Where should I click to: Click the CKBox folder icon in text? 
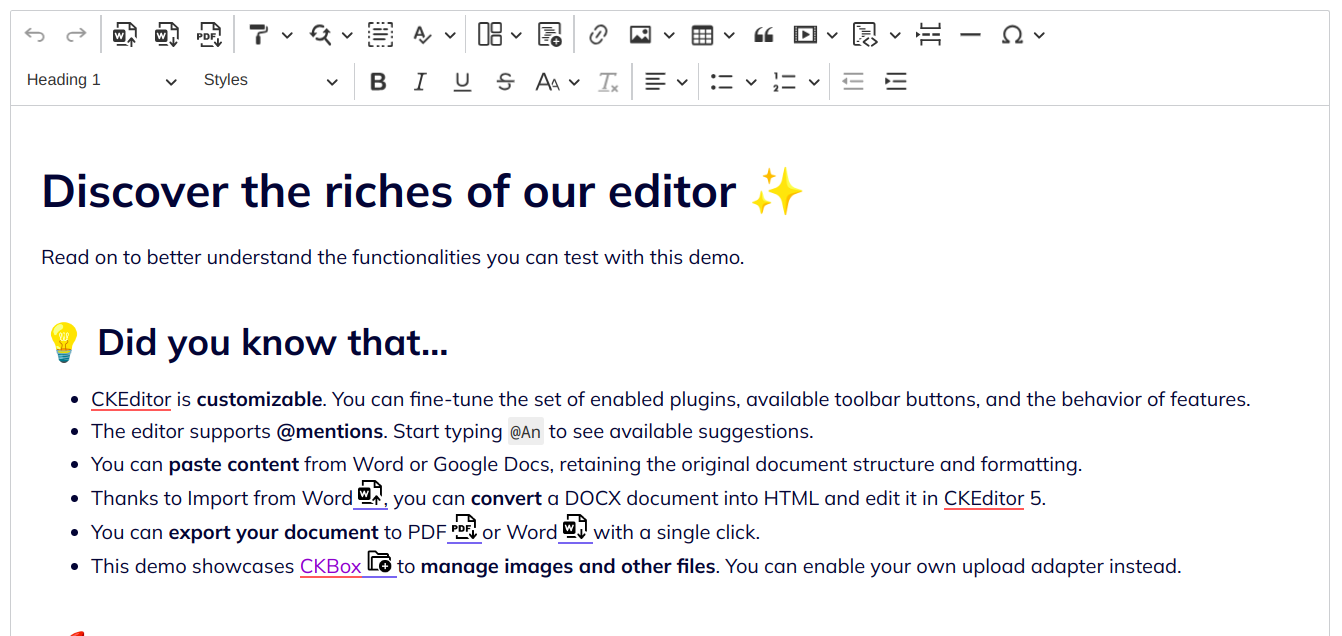tap(379, 562)
